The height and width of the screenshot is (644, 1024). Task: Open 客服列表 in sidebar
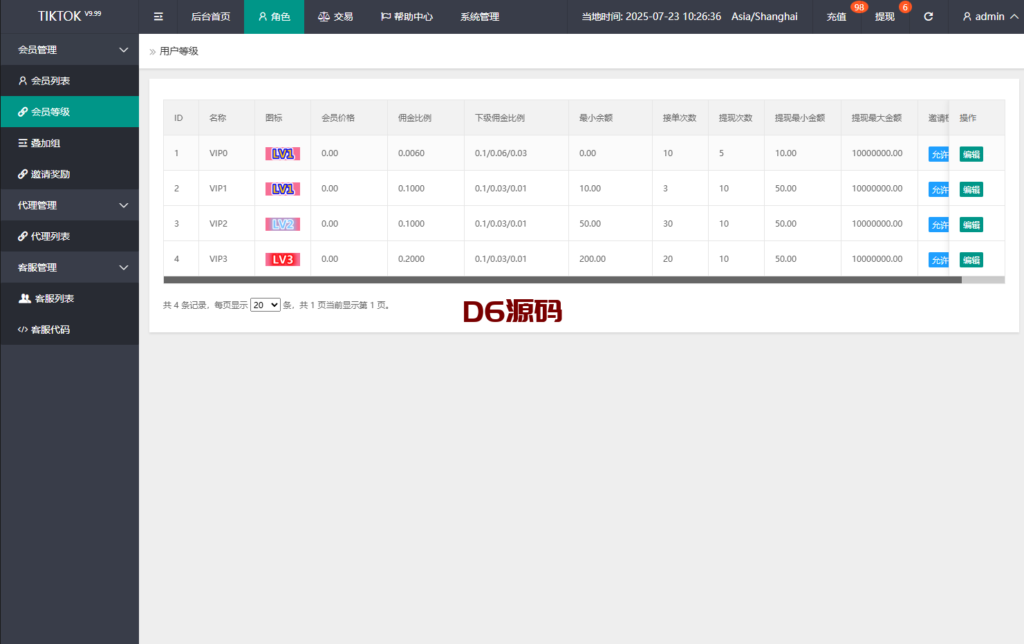click(50, 298)
